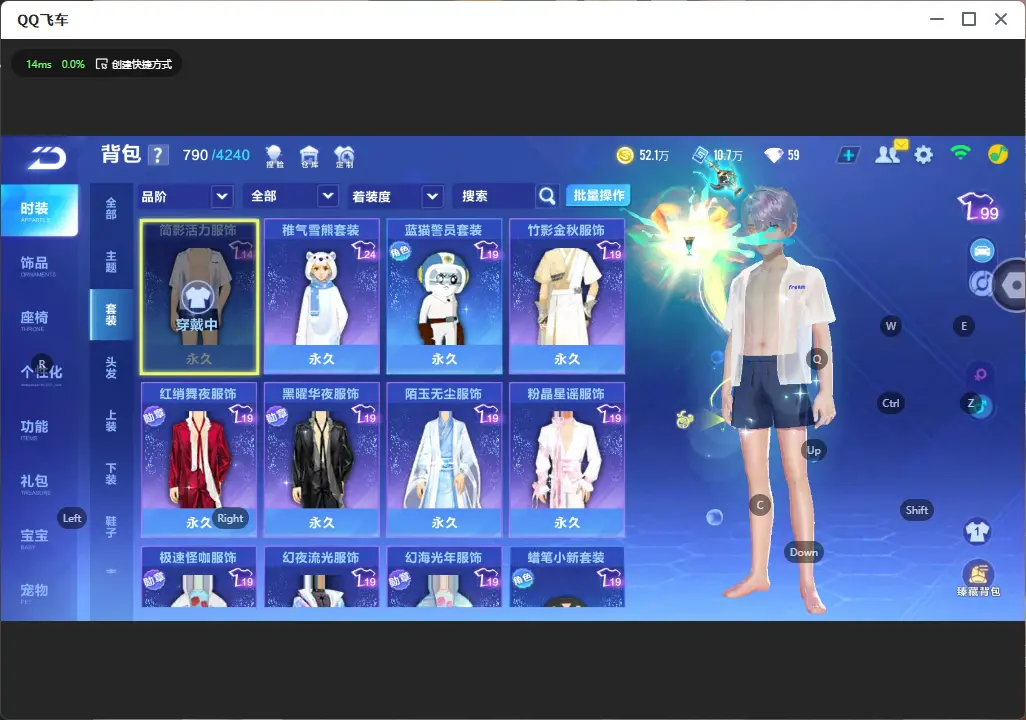This screenshot has height=720, width=1026.
Task: Switch to the 功能 items tab
Action: tap(39, 429)
